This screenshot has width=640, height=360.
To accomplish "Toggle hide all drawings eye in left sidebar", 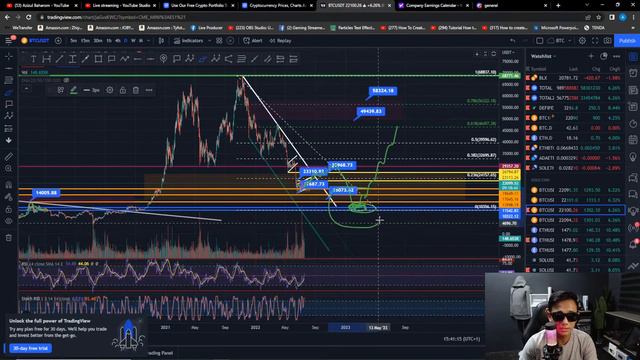I will pyautogui.click(x=9, y=221).
